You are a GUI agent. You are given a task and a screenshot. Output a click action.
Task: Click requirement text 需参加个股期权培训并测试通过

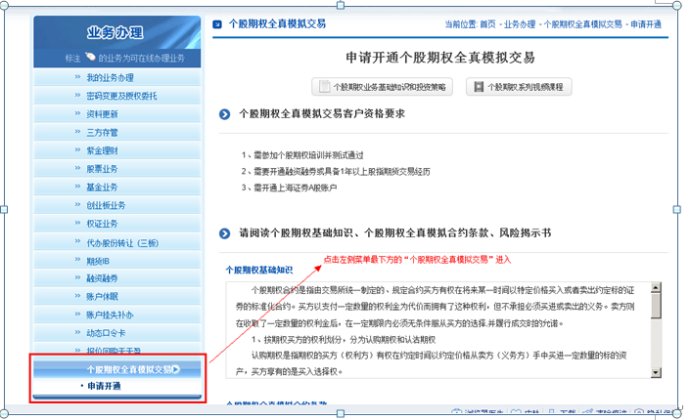(308, 155)
